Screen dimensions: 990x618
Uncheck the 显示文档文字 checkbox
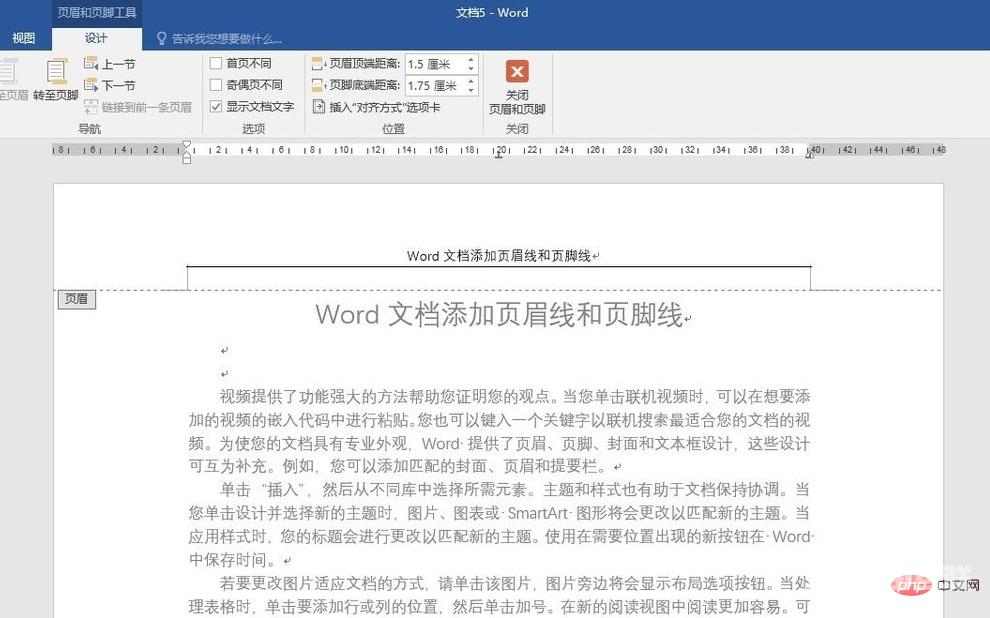[216, 106]
